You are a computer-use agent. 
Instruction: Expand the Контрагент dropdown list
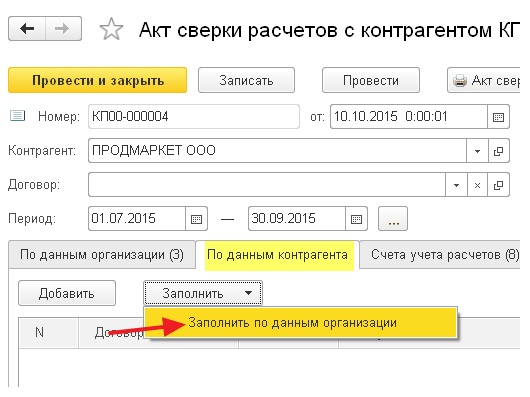477,151
